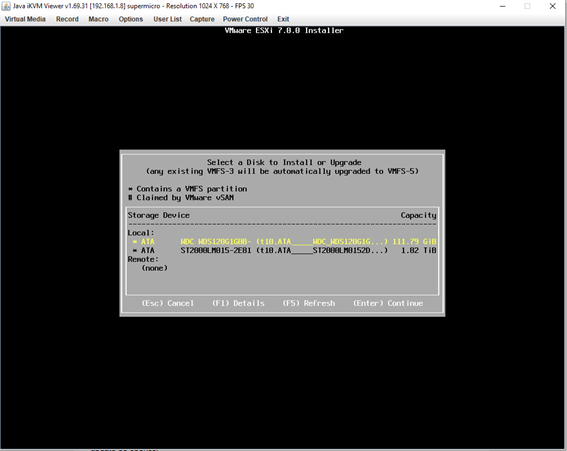Viewport: 567px width, 451px height.
Task: Click the Local: section label
Action: (141, 233)
